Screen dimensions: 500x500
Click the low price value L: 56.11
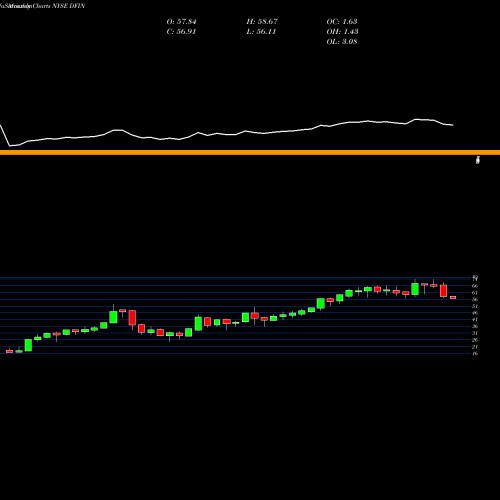click(261, 32)
